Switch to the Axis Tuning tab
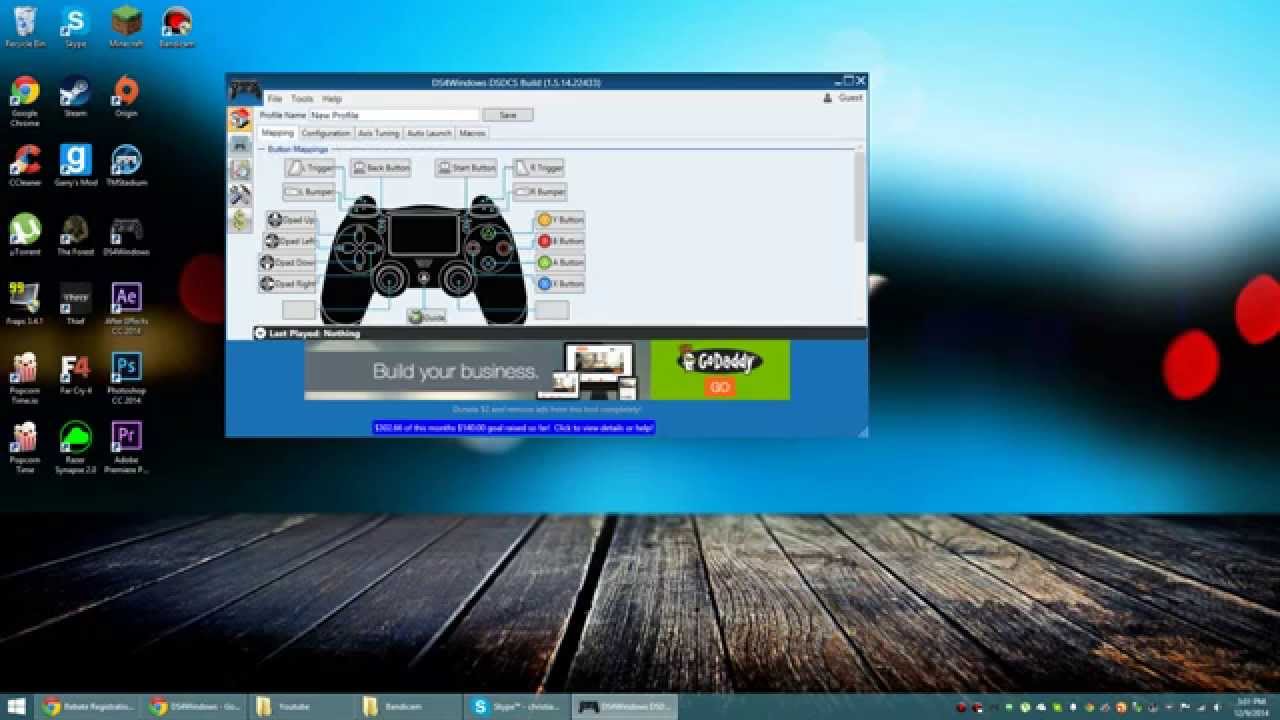The width and height of the screenshot is (1280, 720). click(x=379, y=133)
